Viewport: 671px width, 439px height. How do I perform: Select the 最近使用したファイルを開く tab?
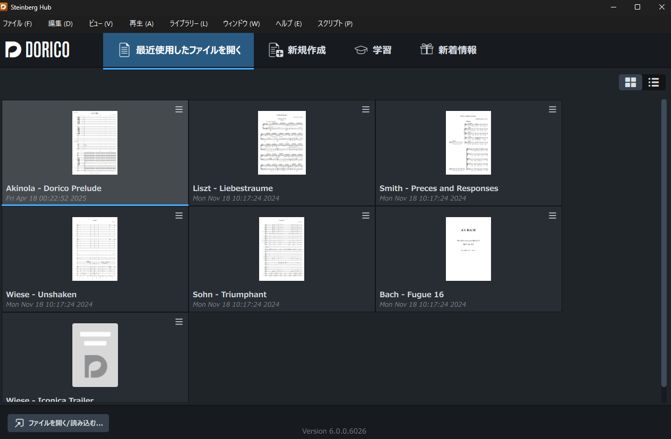178,50
